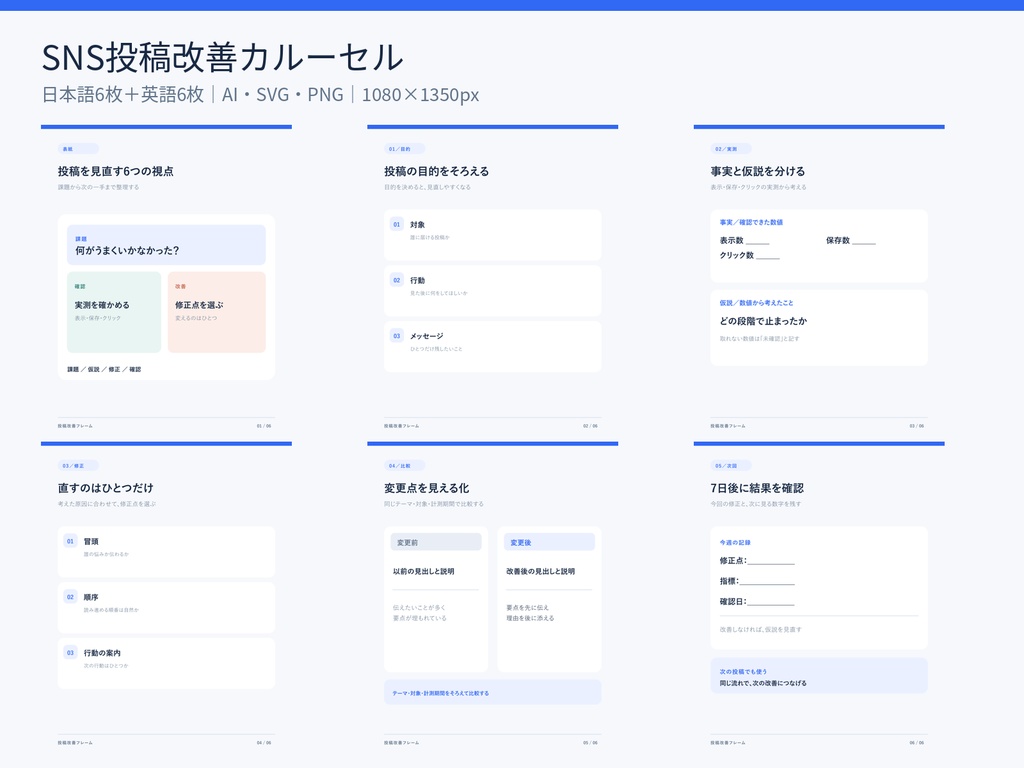Viewport: 1024px width, 768px height.
Task: Click the 03 badge beside 'メッセージ'
Action: tap(396, 336)
